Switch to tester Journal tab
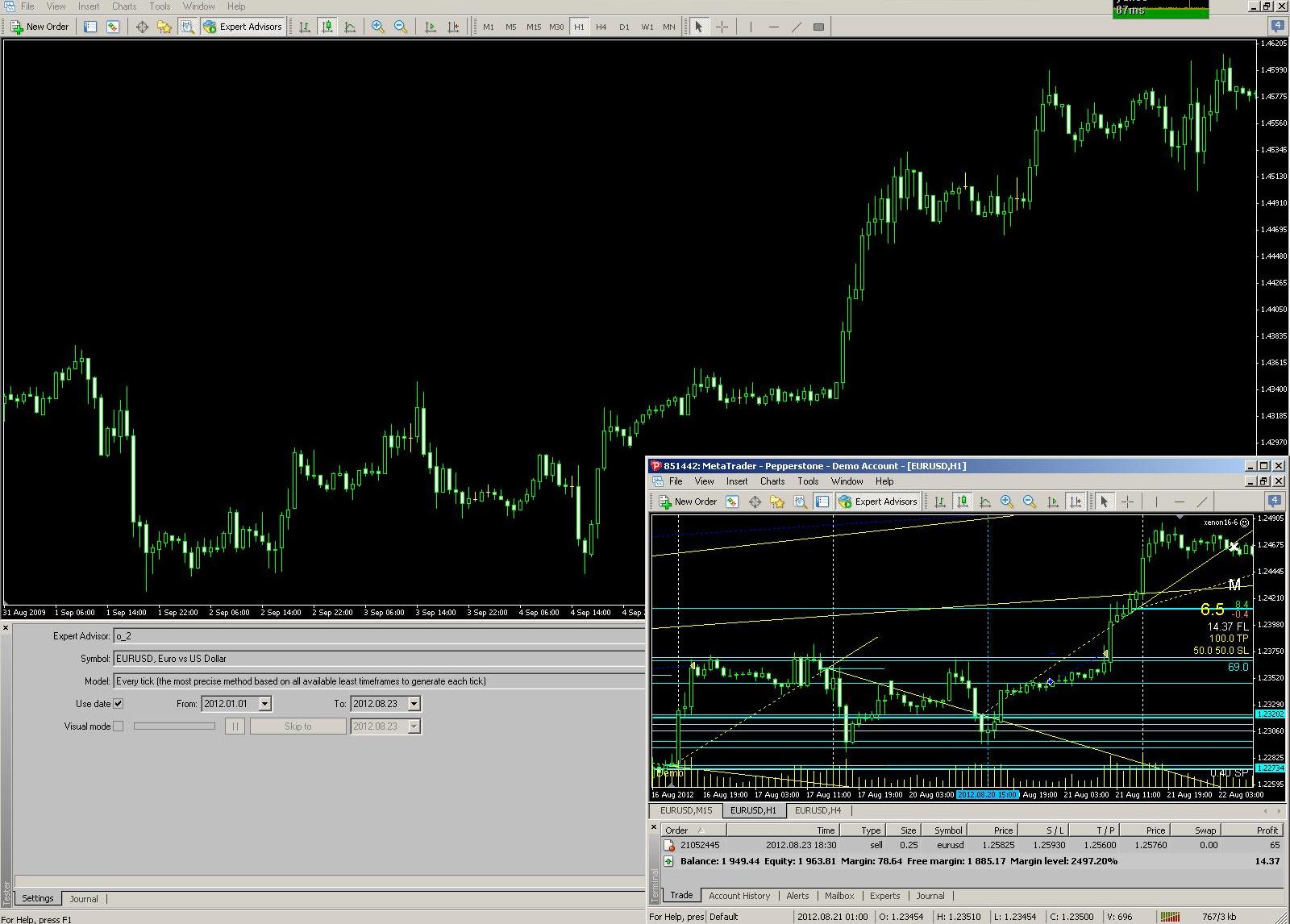This screenshot has height=924, width=1290. pos(83,899)
